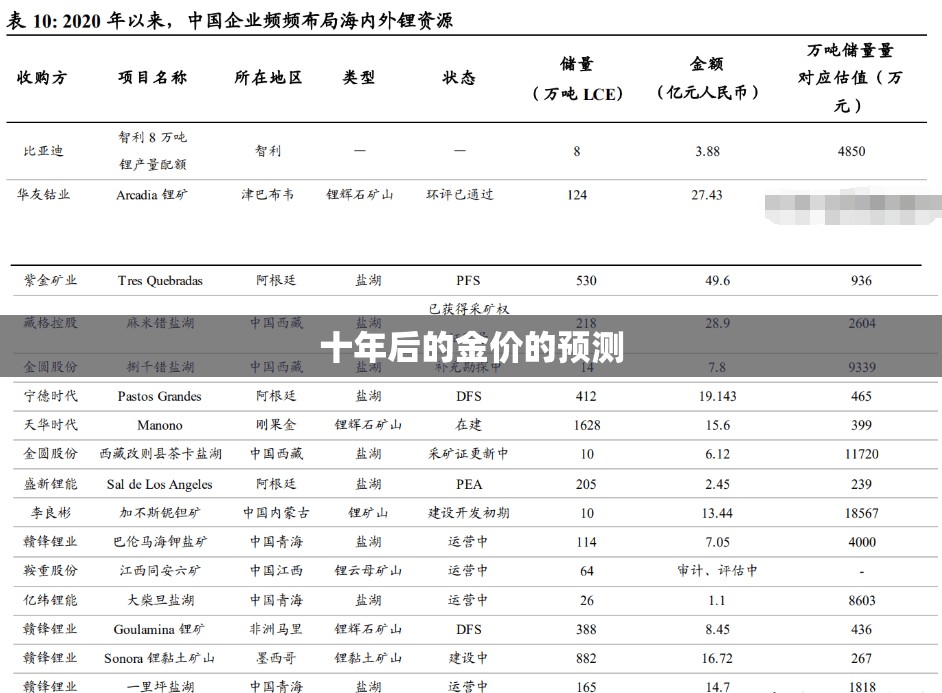Click the '环评已通过' status cell
This screenshot has height=693, width=942.
pyautogui.click(x=460, y=195)
